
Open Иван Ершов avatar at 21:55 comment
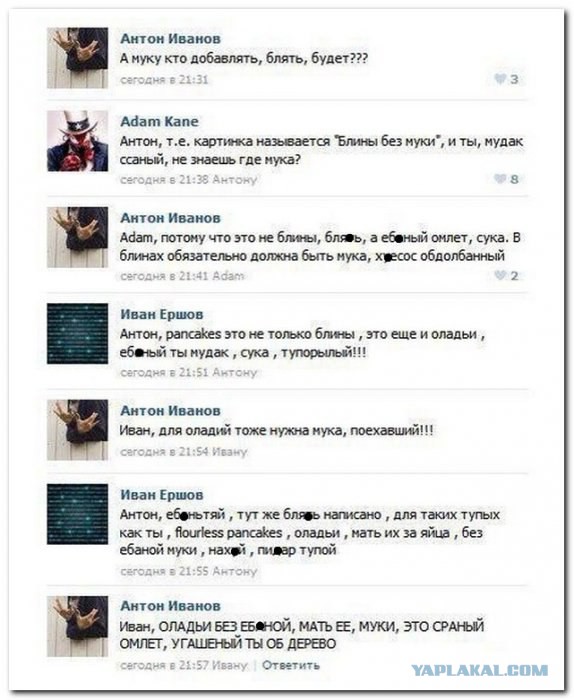point(78,514)
